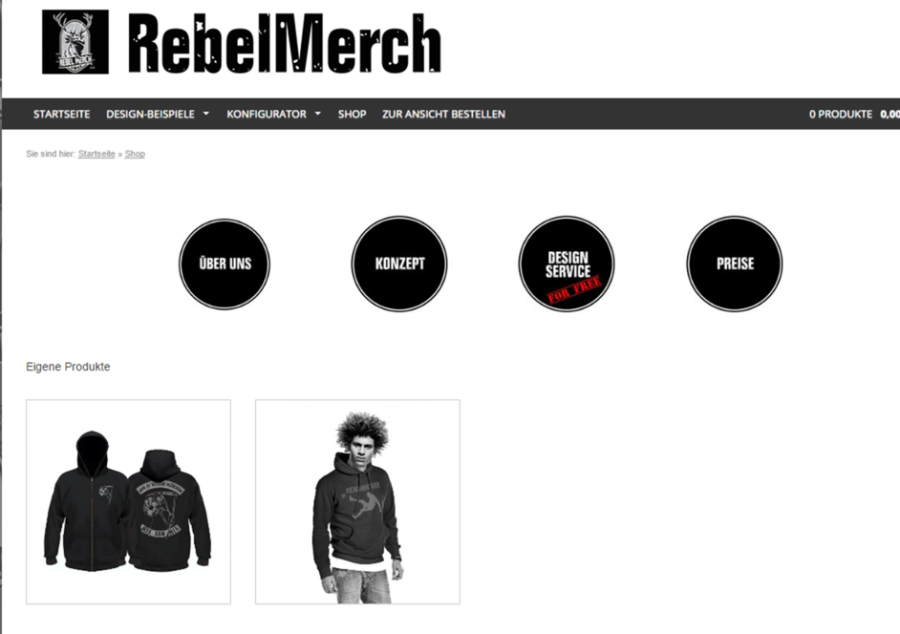Open the black zip hoodie product
900x634 pixels.
pyautogui.click(x=129, y=502)
